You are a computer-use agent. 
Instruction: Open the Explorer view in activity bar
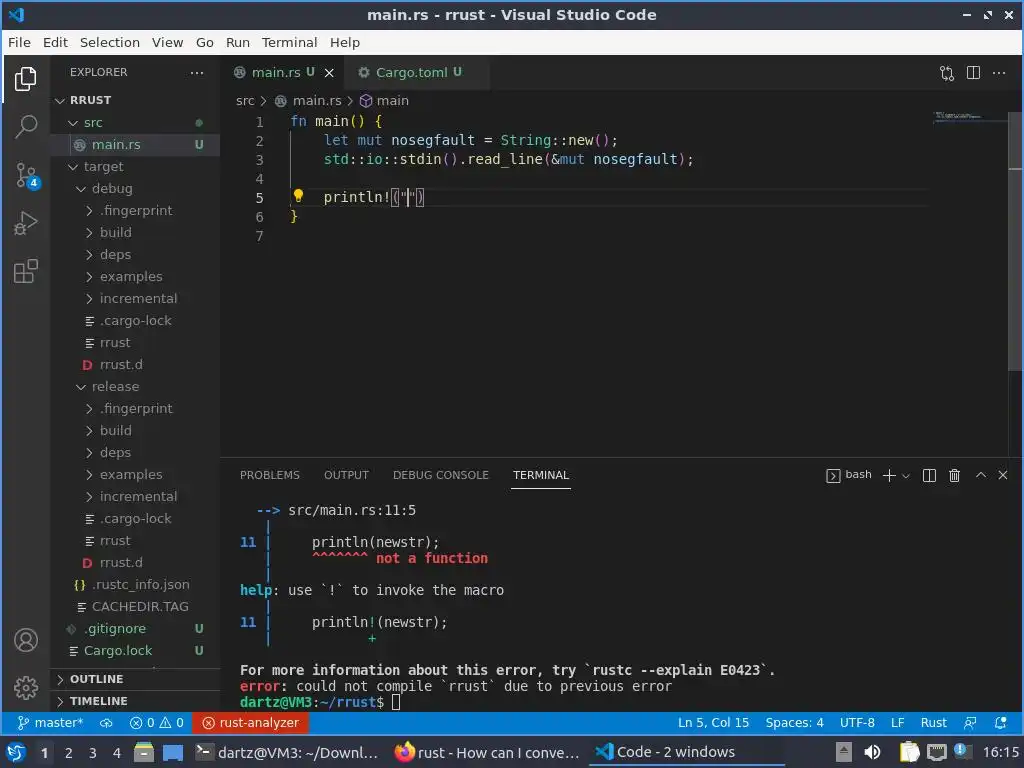tap(25, 79)
